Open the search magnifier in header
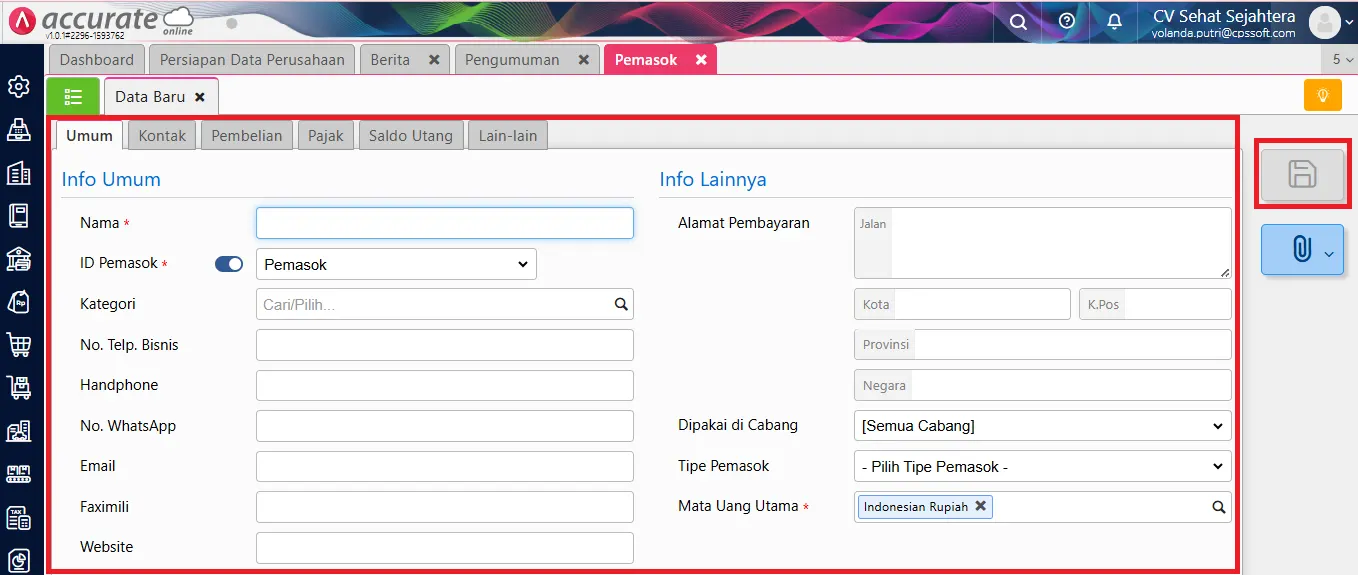This screenshot has height=575, width=1358. coord(1018,22)
